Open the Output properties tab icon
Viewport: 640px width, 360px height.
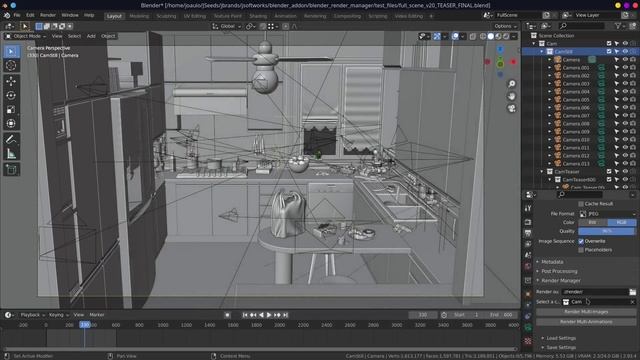(x=528, y=233)
